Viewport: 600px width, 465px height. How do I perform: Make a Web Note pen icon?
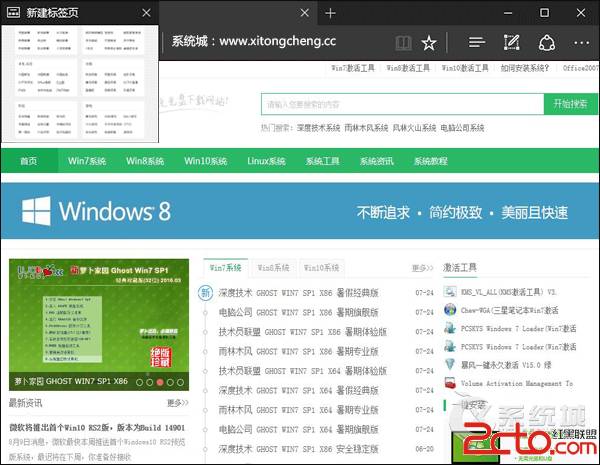pyautogui.click(x=511, y=42)
